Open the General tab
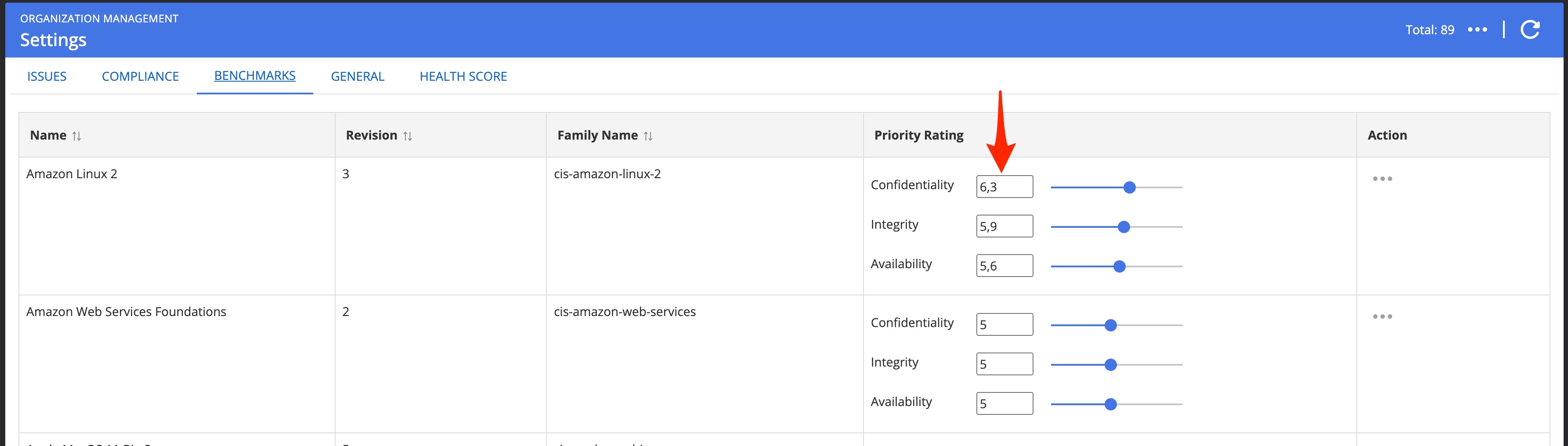Screen dimensions: 1568x446 click(358, 77)
